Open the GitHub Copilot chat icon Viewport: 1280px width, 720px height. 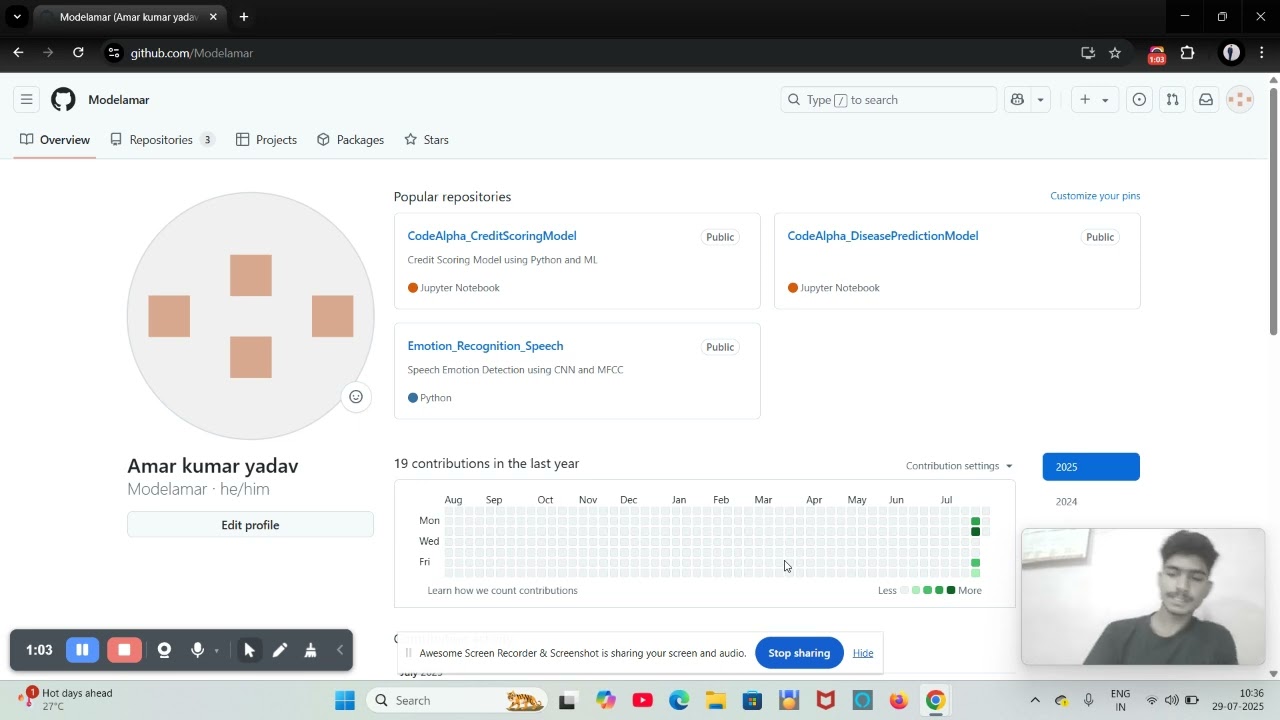[1018, 99]
